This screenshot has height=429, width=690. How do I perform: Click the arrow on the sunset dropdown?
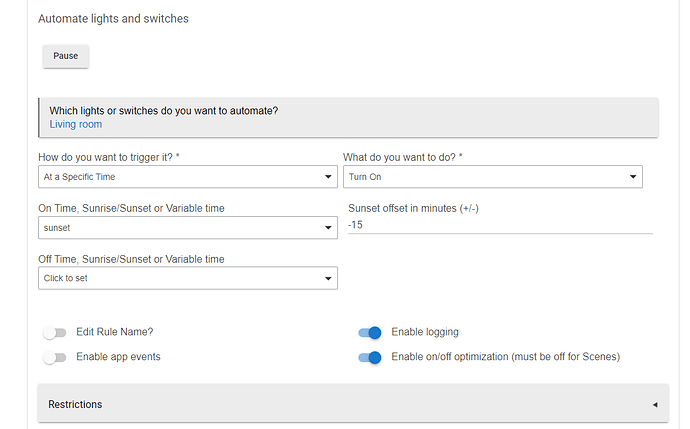[329, 229]
